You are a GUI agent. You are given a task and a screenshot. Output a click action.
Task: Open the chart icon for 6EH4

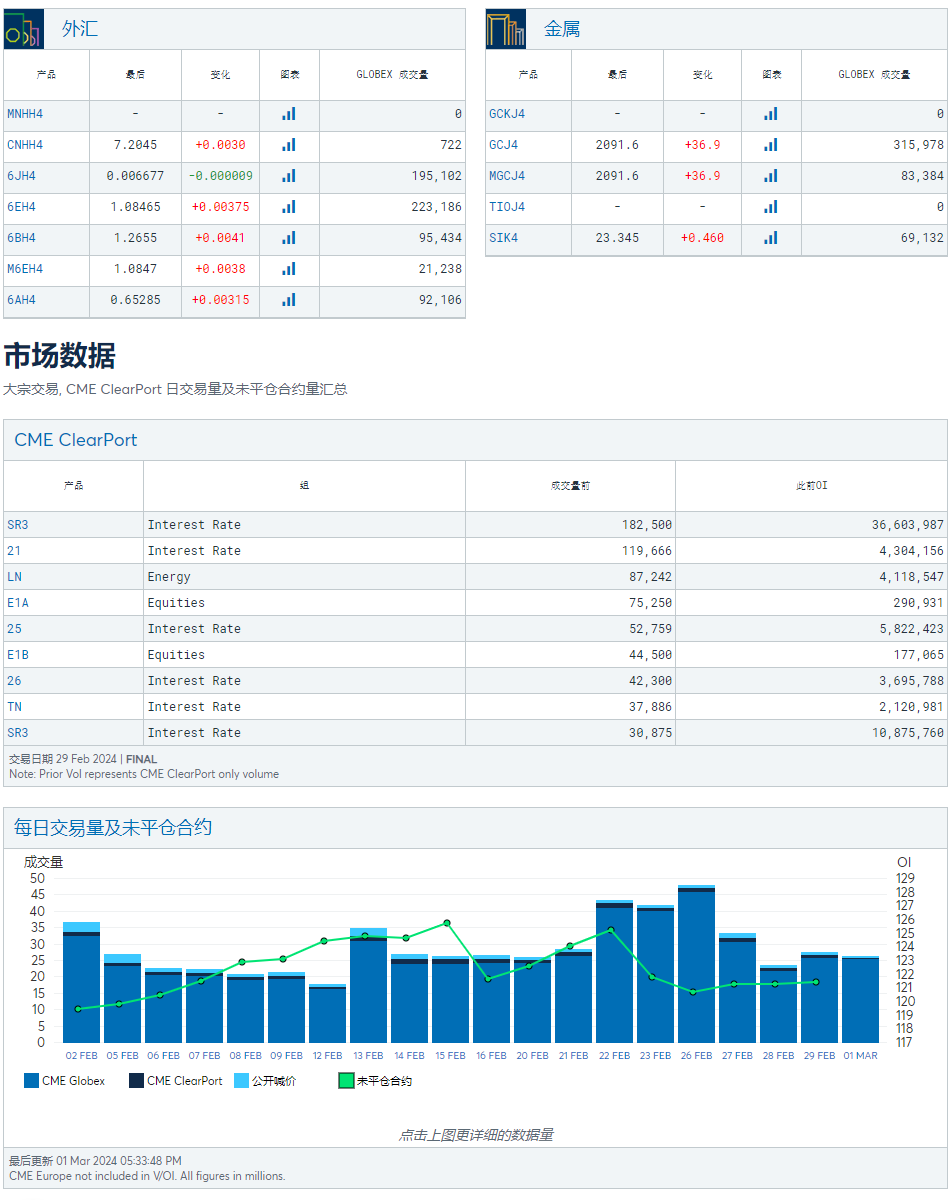[289, 207]
